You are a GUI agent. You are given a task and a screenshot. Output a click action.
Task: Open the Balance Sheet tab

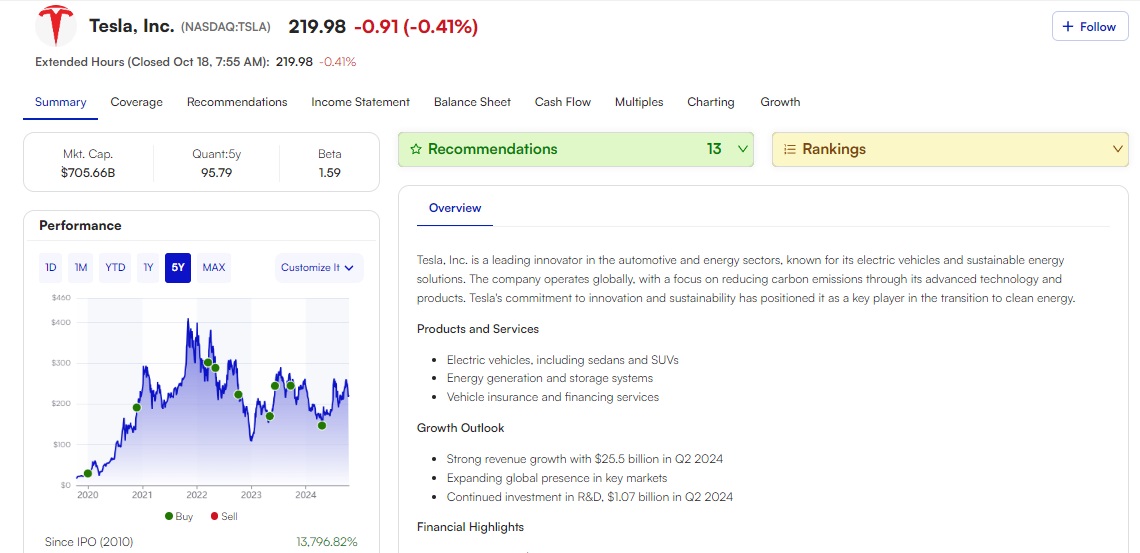click(x=473, y=102)
